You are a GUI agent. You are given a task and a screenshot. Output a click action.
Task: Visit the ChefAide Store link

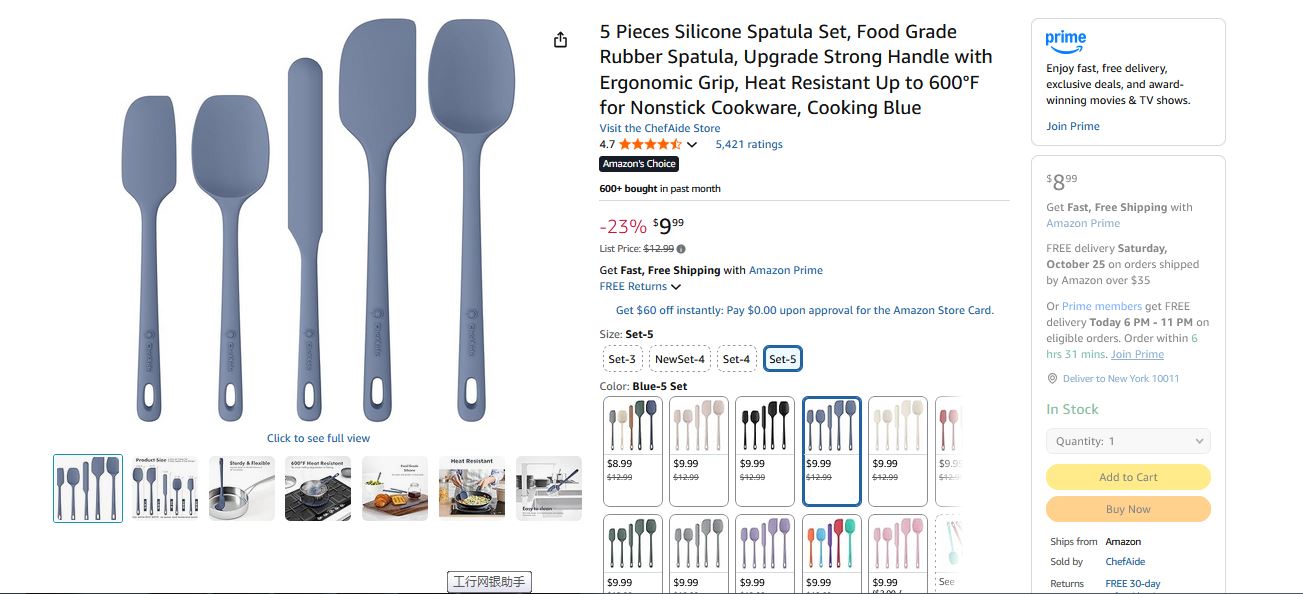[x=659, y=128]
